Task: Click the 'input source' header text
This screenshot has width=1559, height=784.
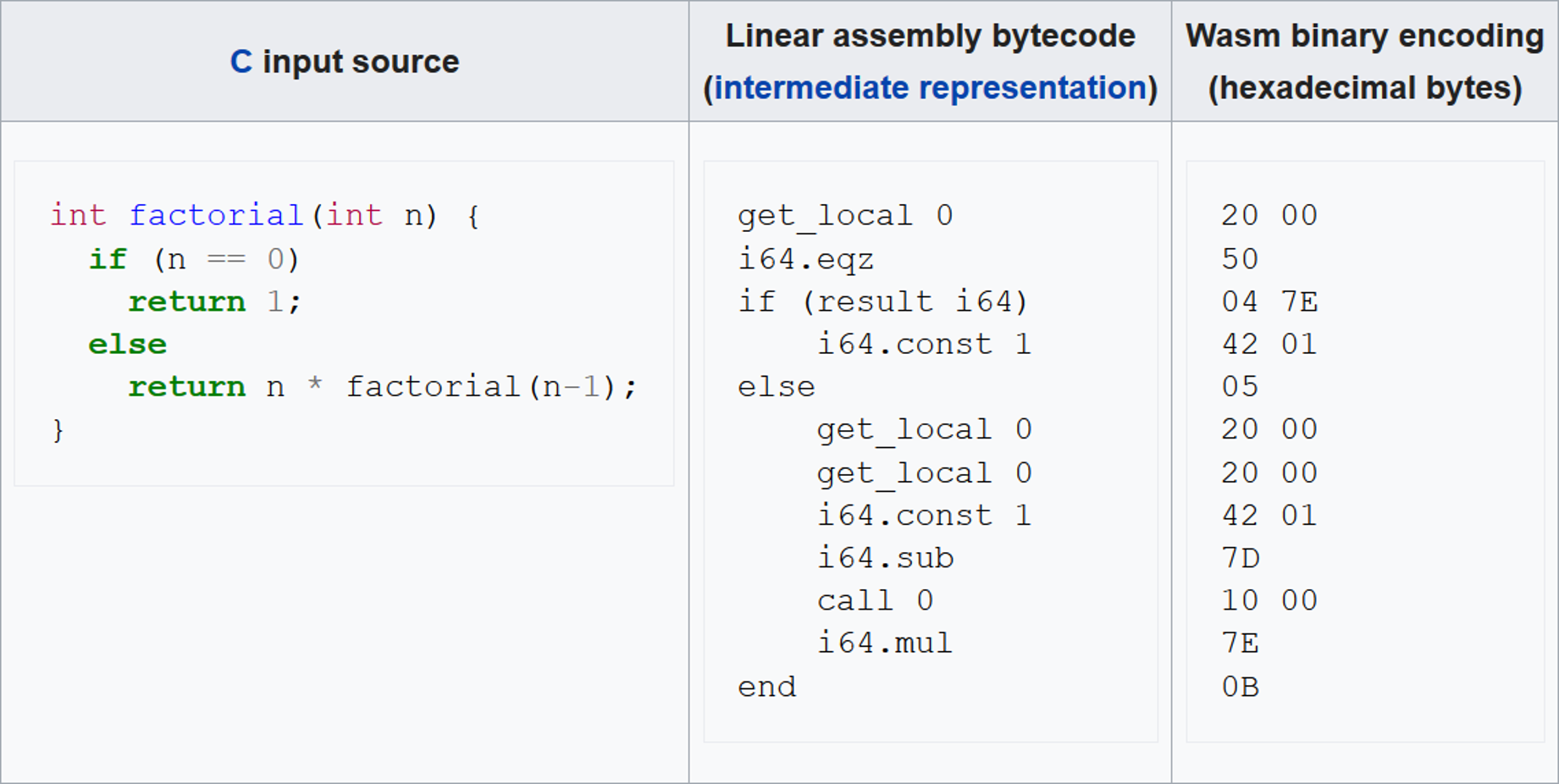Action: click(361, 62)
